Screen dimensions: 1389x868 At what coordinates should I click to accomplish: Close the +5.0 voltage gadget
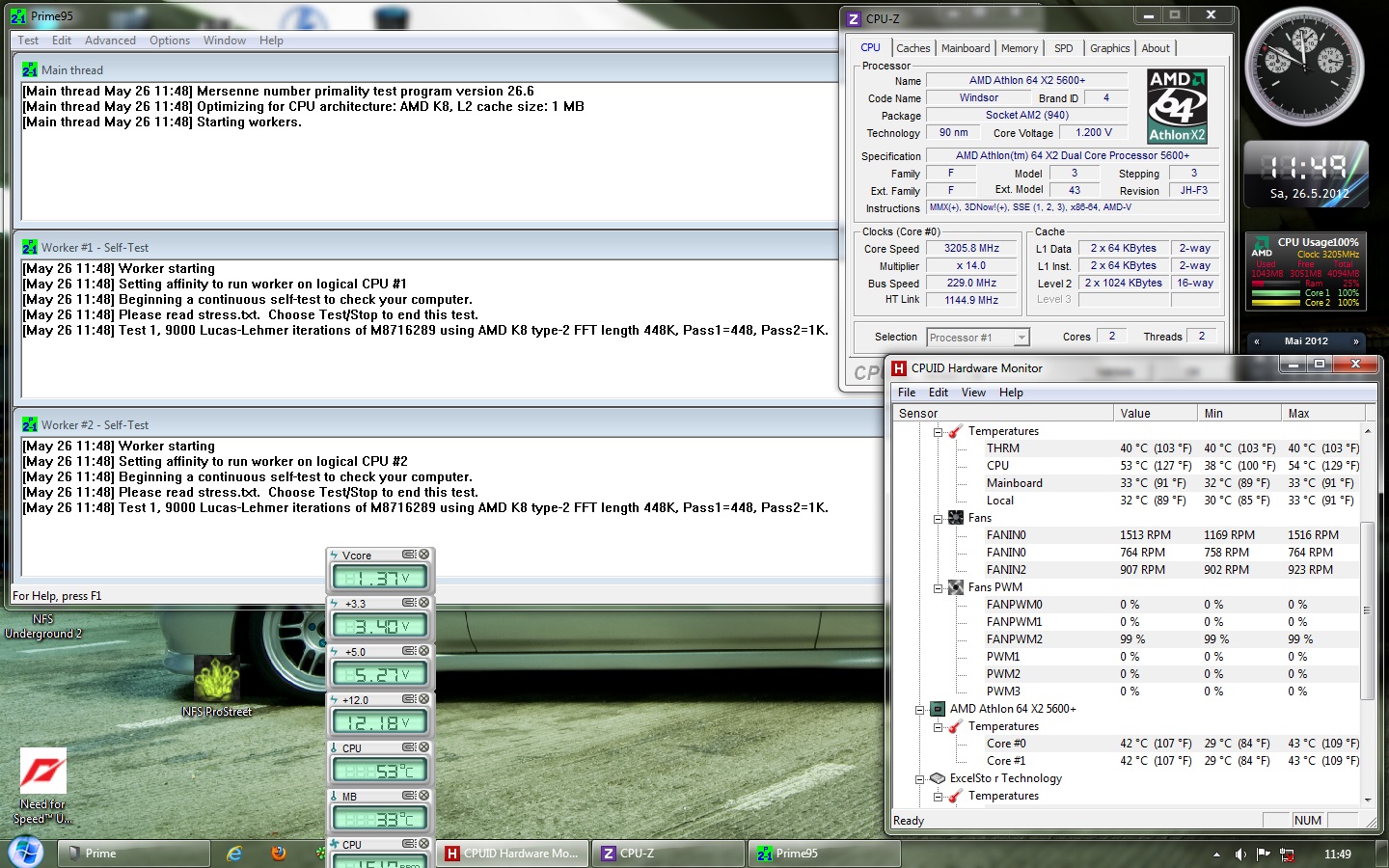[423, 651]
